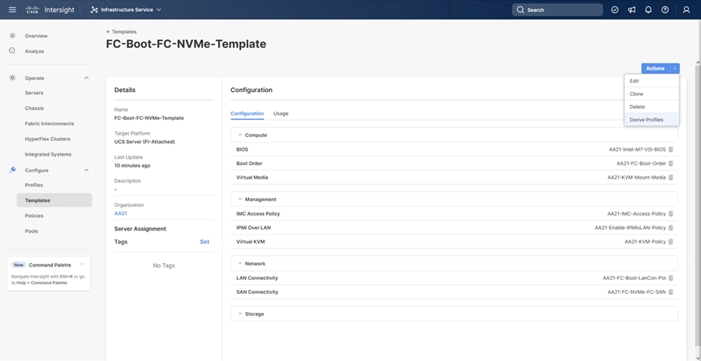701x361 pixels.
Task: Open Servers under Operate
Action: pos(34,93)
